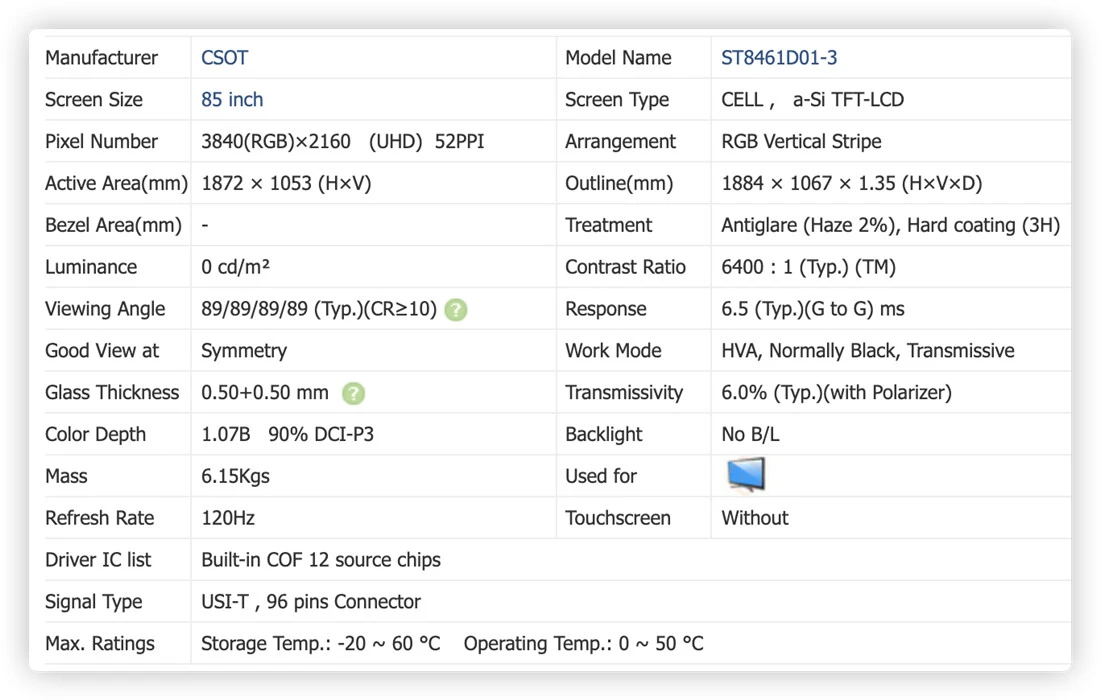Click the Symmetry value
The image size is (1100, 700).
pos(244,351)
